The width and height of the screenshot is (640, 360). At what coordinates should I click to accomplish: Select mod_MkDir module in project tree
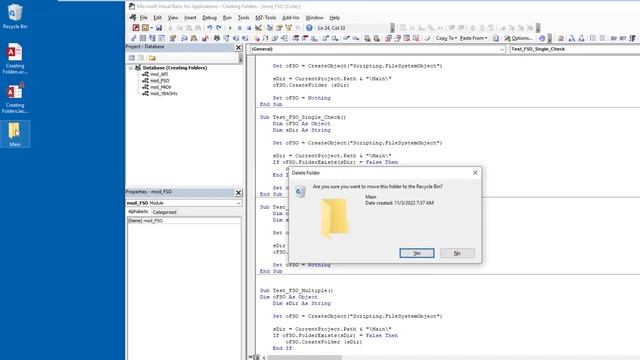click(160, 87)
